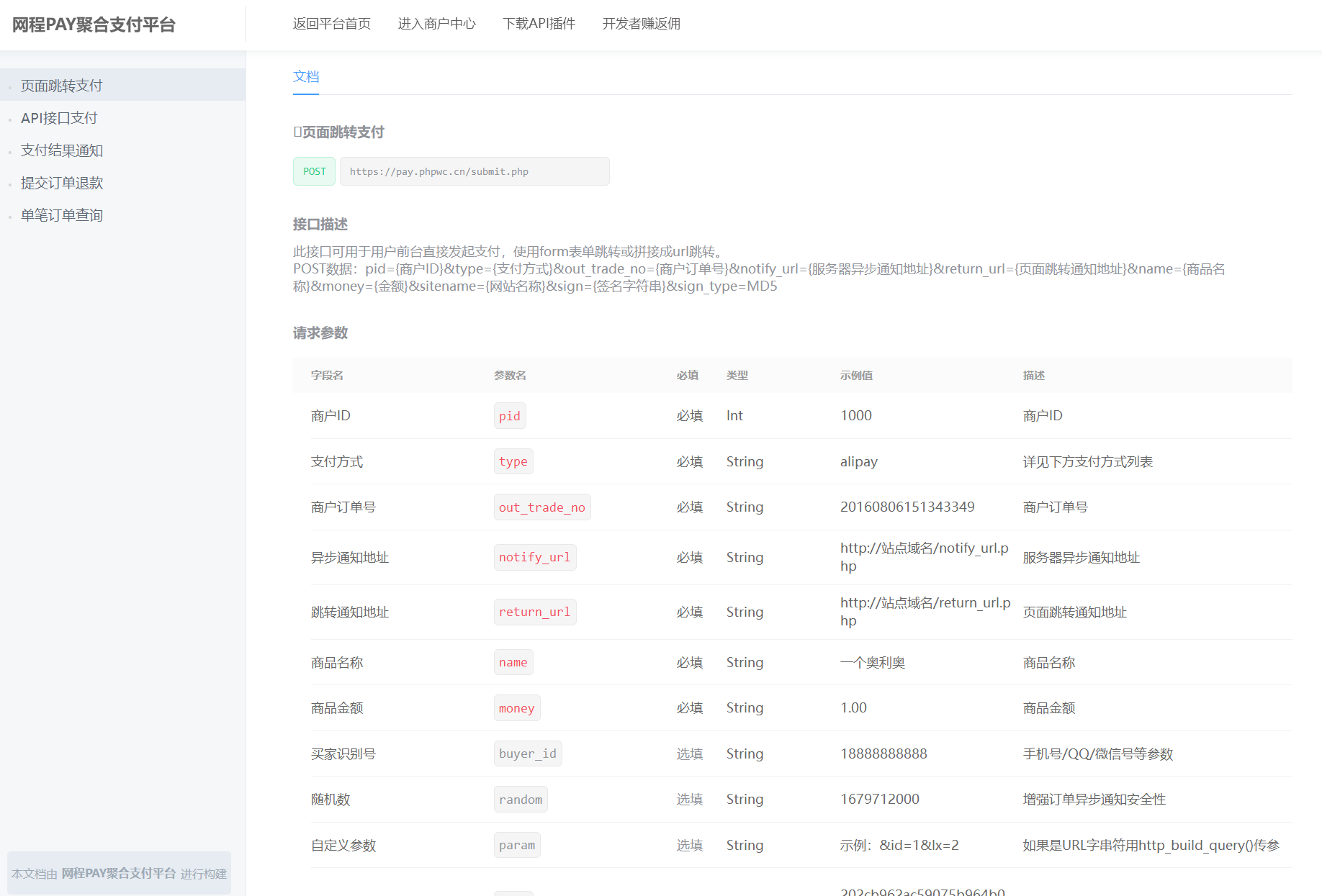Click 开发者赚返佣 in the header
The height and width of the screenshot is (896, 1322).
(x=641, y=24)
